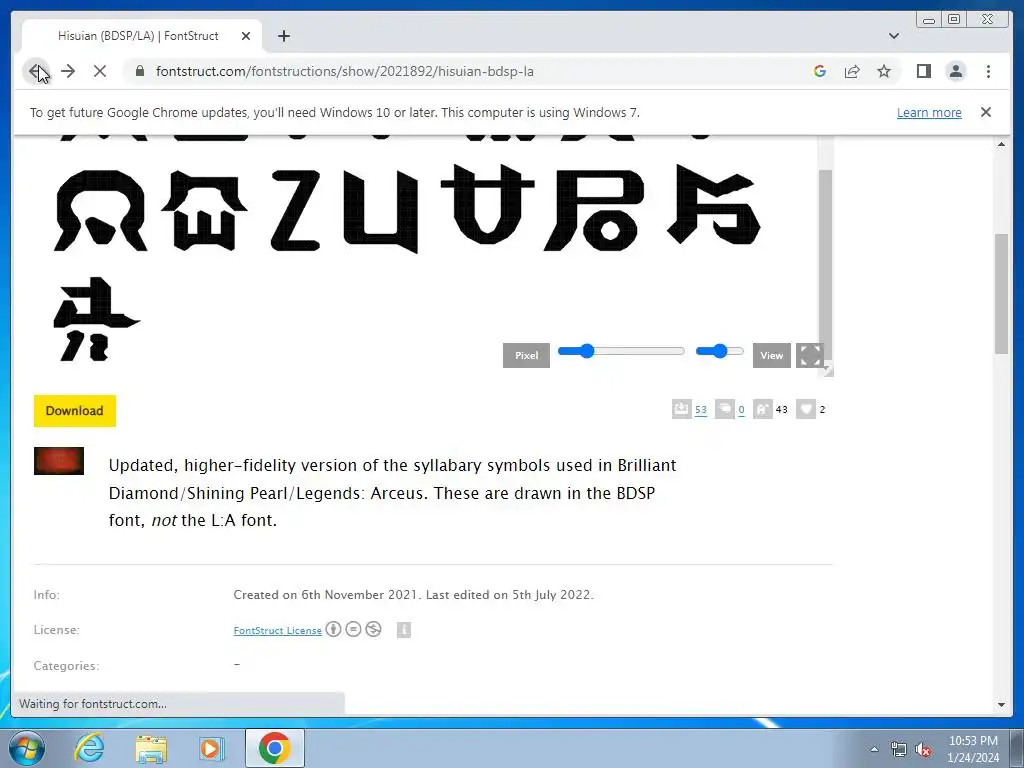Click the Chrome taskbar icon
Image resolution: width=1024 pixels, height=768 pixels.
point(274,748)
